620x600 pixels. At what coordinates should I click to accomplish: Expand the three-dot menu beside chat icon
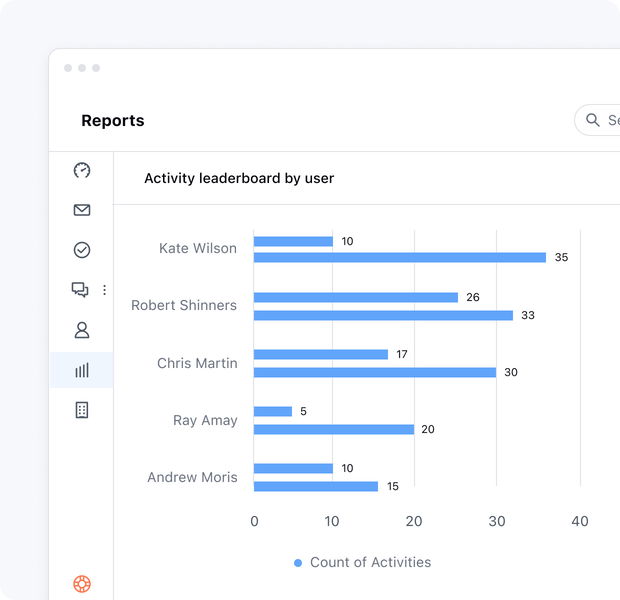(x=104, y=290)
